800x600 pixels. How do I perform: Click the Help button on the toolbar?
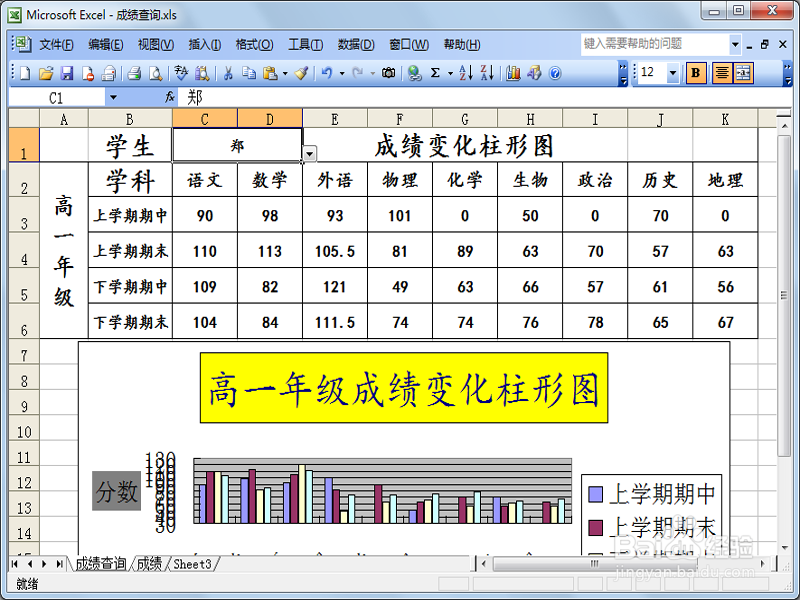tap(555, 75)
